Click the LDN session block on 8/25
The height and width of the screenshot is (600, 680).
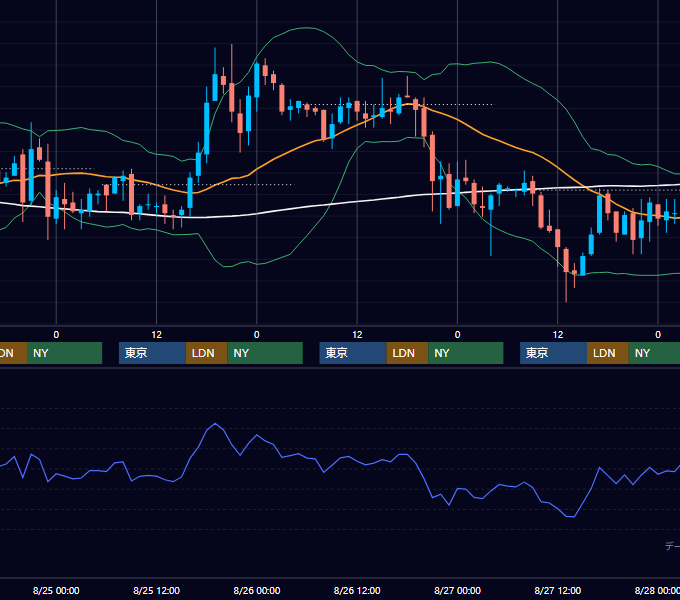click(x=206, y=353)
